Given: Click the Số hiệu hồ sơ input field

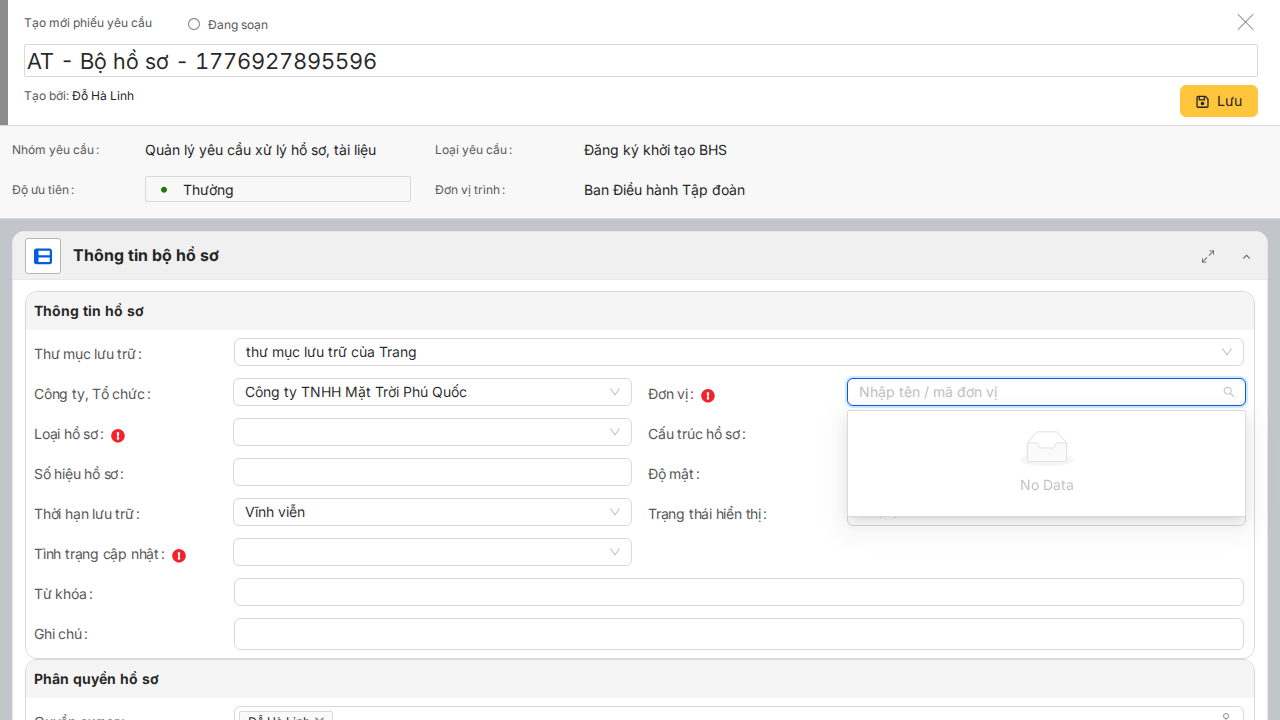Looking at the screenshot, I should point(432,472).
